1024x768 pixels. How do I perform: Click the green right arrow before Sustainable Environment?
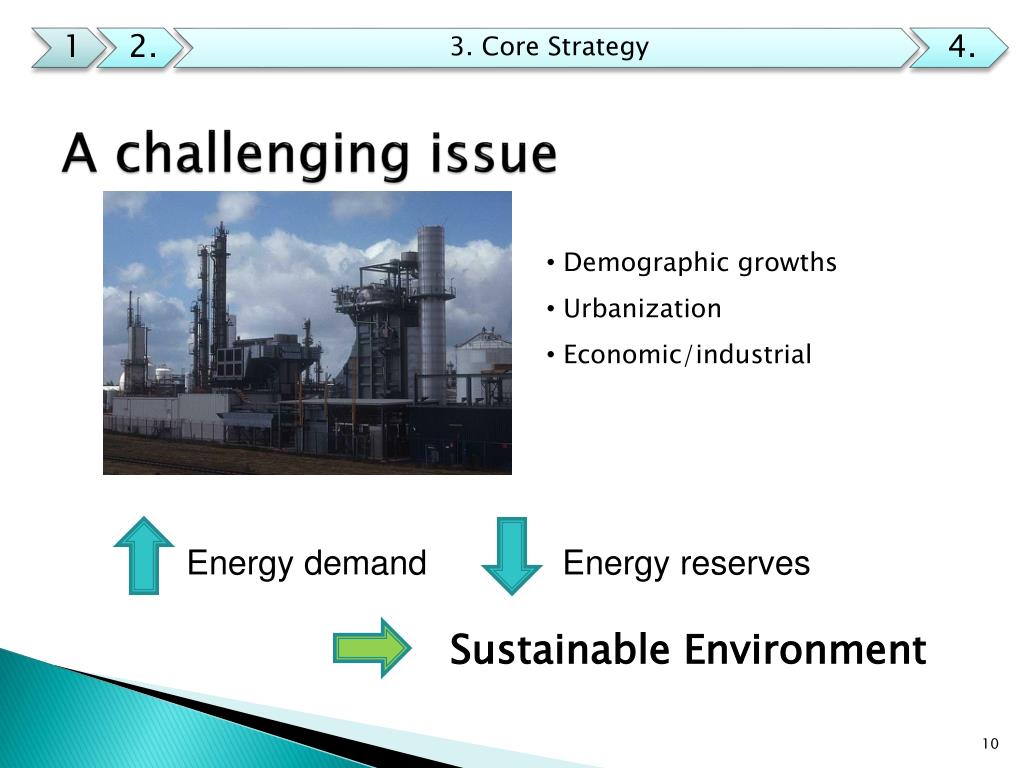pyautogui.click(x=372, y=648)
